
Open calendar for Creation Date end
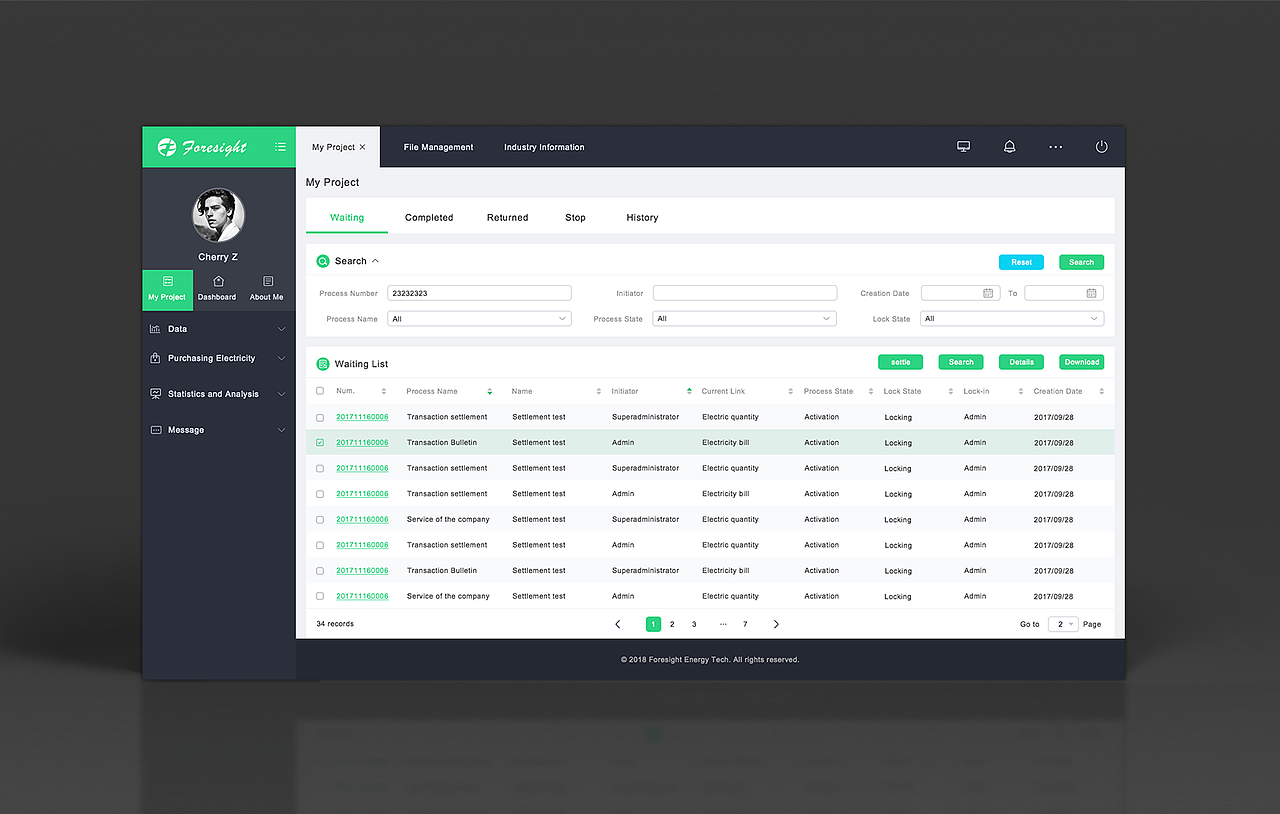point(1091,293)
